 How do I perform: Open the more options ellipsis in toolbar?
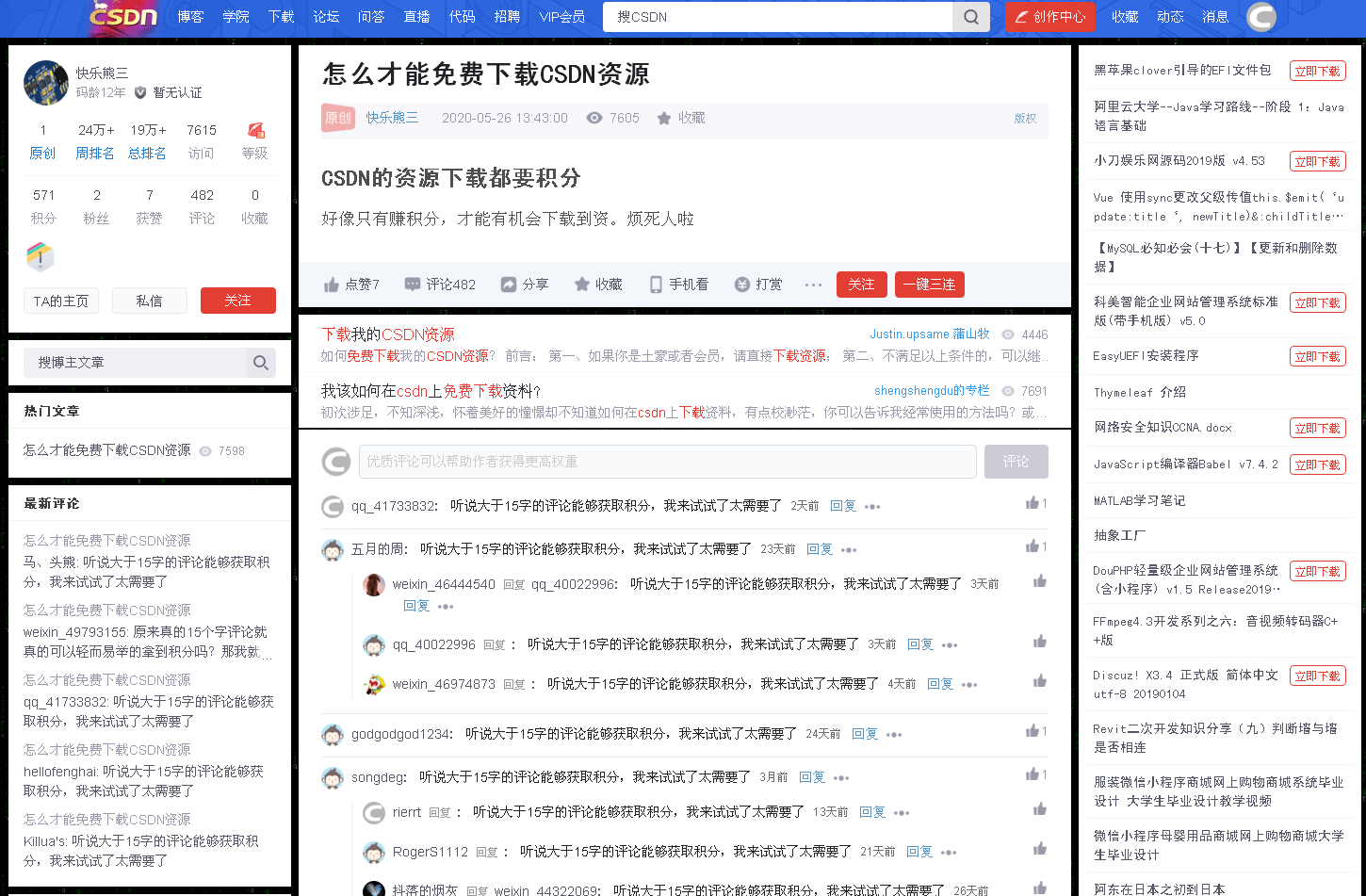point(814,285)
